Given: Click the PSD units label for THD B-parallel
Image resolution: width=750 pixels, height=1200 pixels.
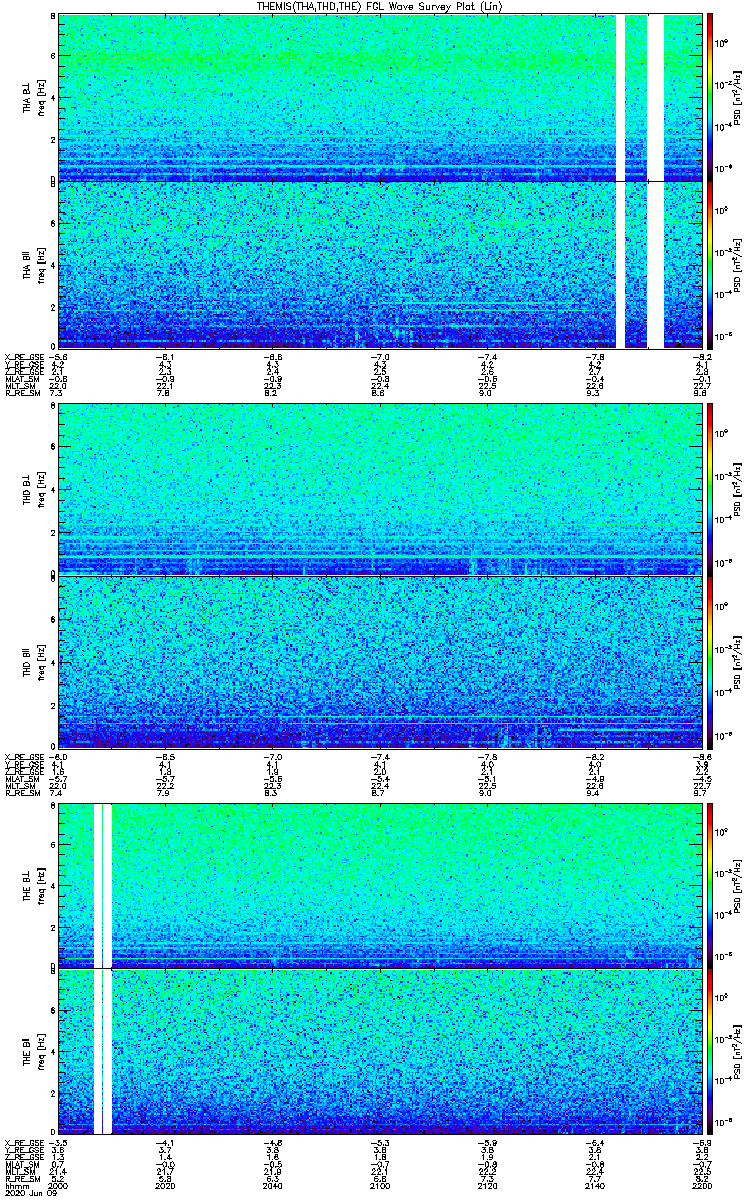Looking at the screenshot, I should click(x=738, y=660).
